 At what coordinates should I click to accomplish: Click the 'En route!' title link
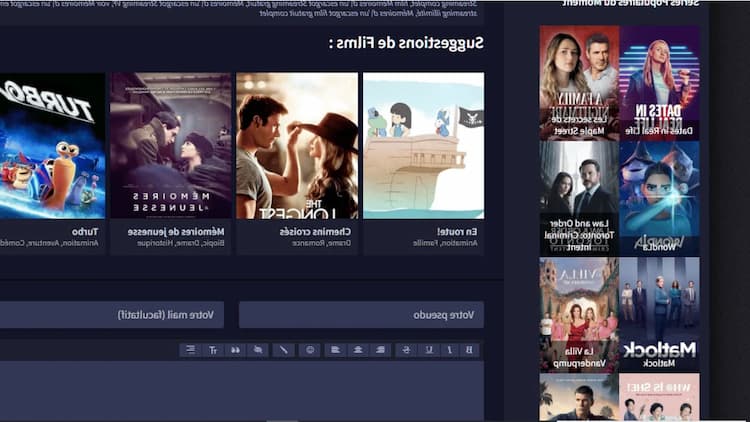(x=457, y=232)
